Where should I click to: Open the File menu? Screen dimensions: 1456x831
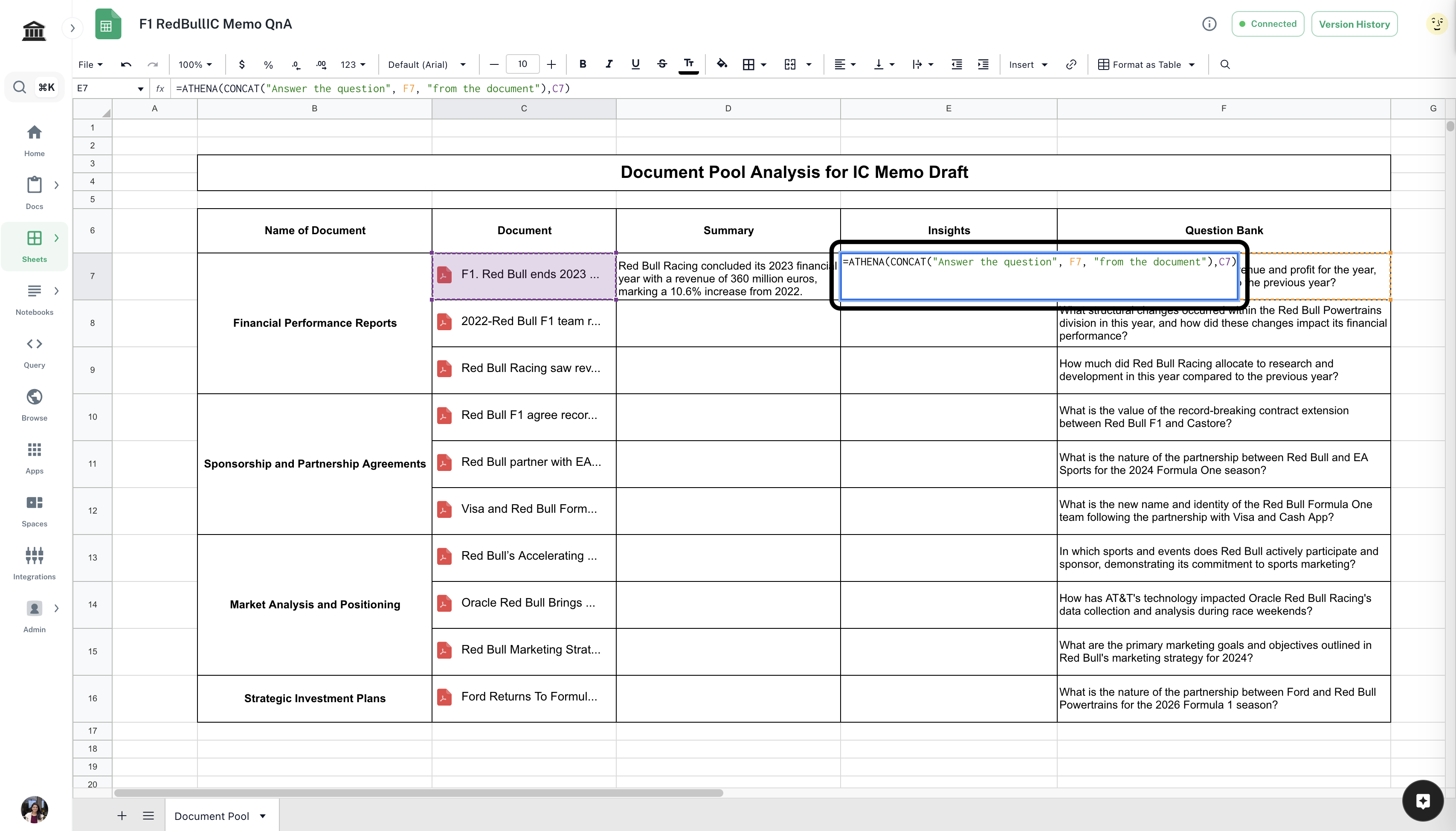point(90,64)
